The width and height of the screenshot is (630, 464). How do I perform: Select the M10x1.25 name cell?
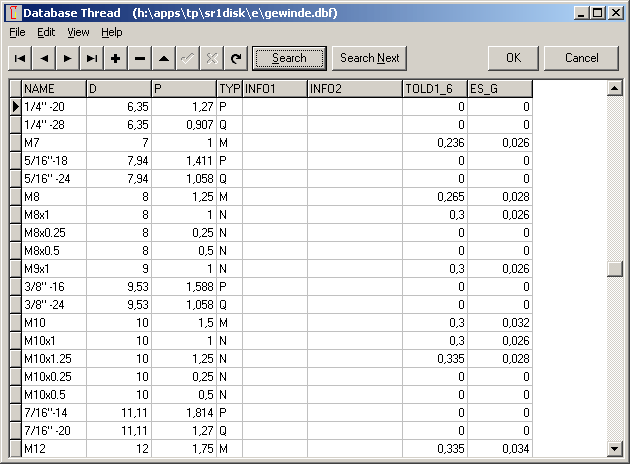[53, 357]
